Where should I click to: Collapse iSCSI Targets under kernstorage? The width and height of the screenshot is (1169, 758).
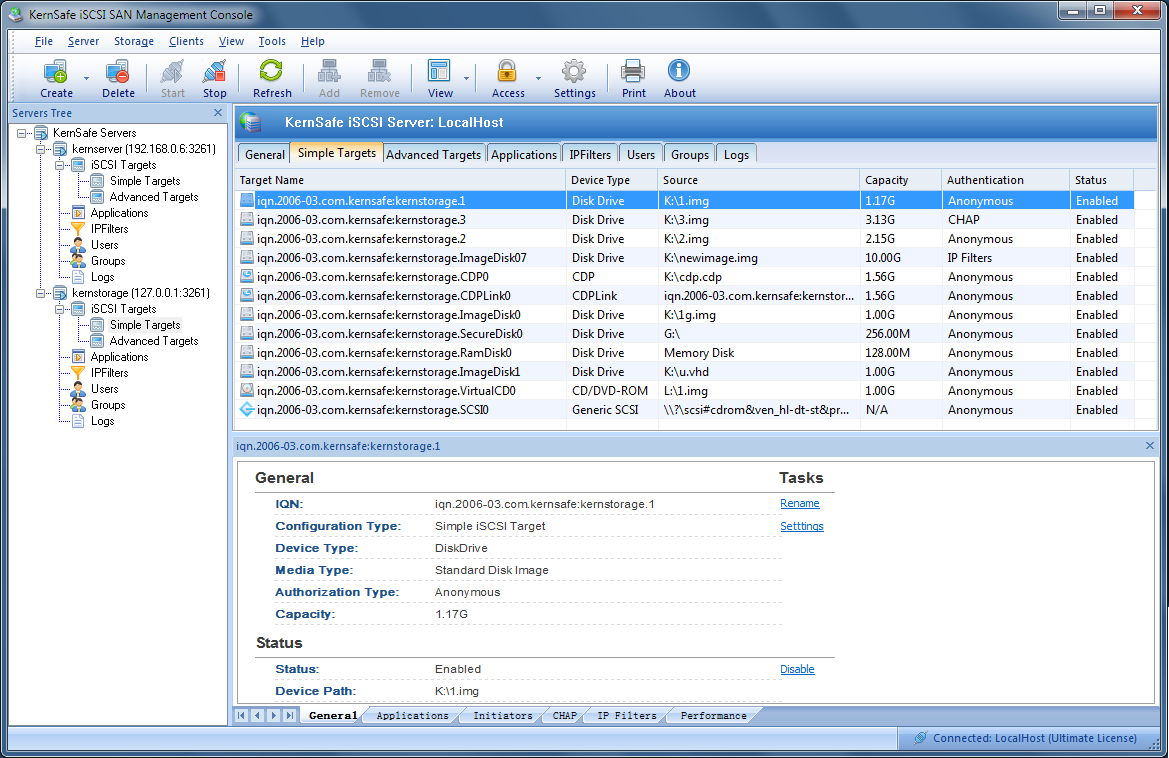(x=60, y=309)
